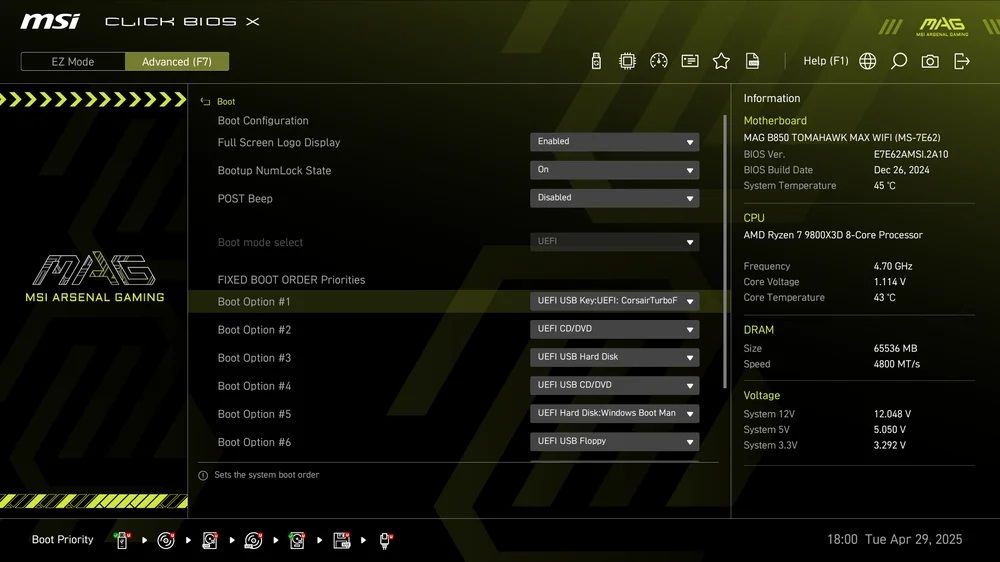Image resolution: width=1000 pixels, height=562 pixels.
Task: Open the Boot mode select UEFI dropdown
Action: point(614,242)
